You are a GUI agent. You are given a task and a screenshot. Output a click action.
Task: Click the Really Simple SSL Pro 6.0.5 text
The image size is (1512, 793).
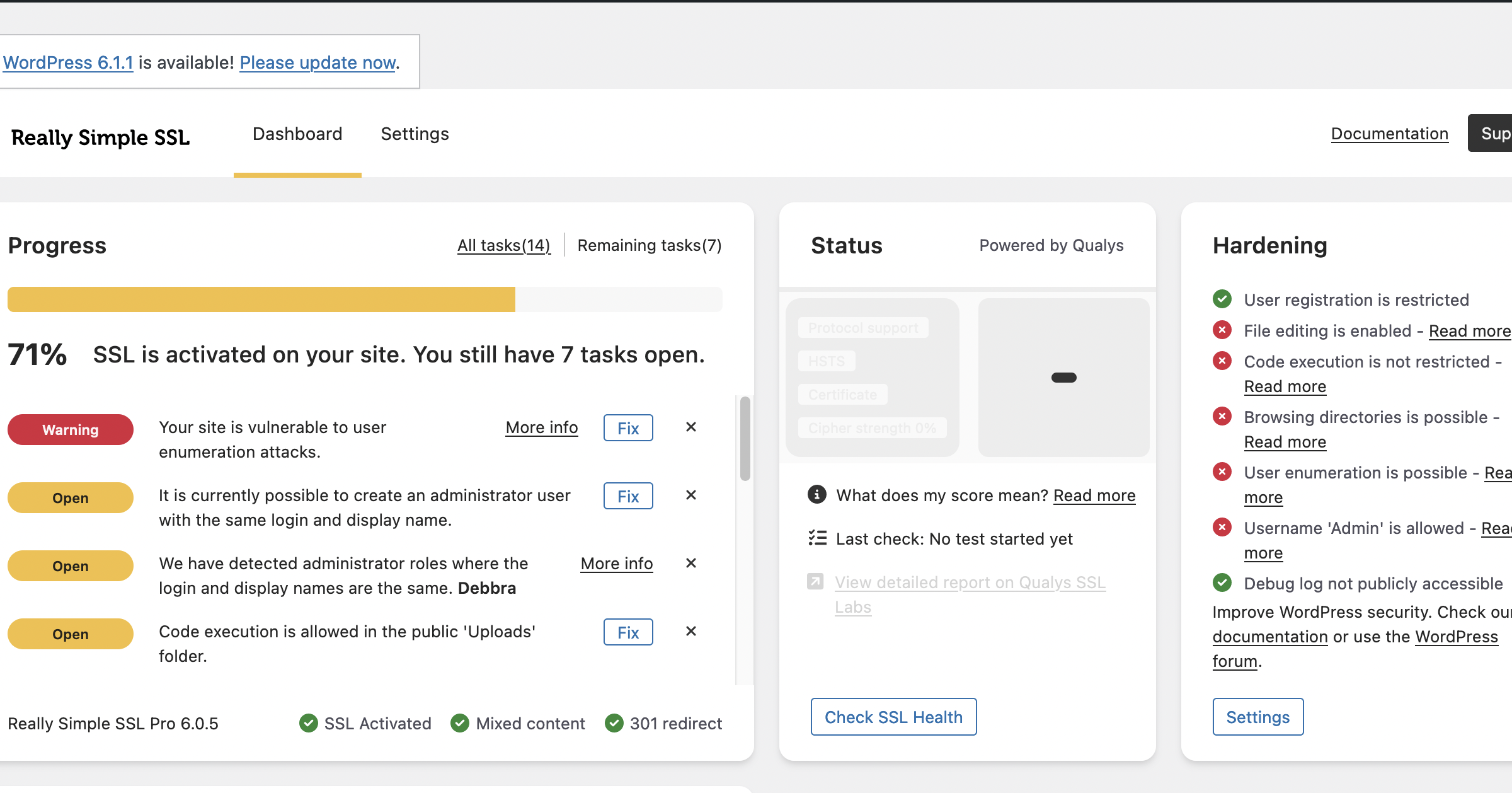click(x=113, y=724)
